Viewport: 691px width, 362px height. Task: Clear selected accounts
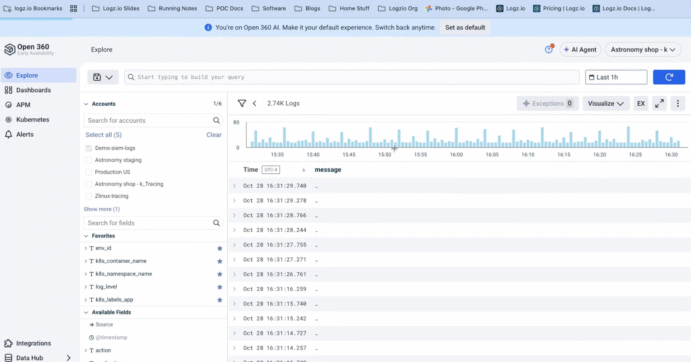point(214,135)
